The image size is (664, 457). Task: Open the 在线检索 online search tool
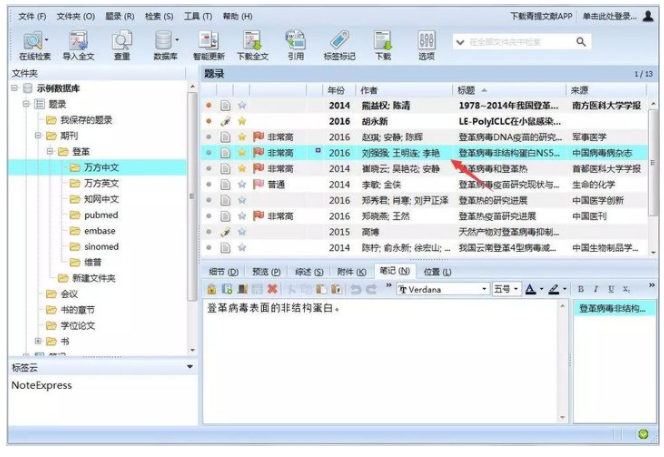coord(34,45)
